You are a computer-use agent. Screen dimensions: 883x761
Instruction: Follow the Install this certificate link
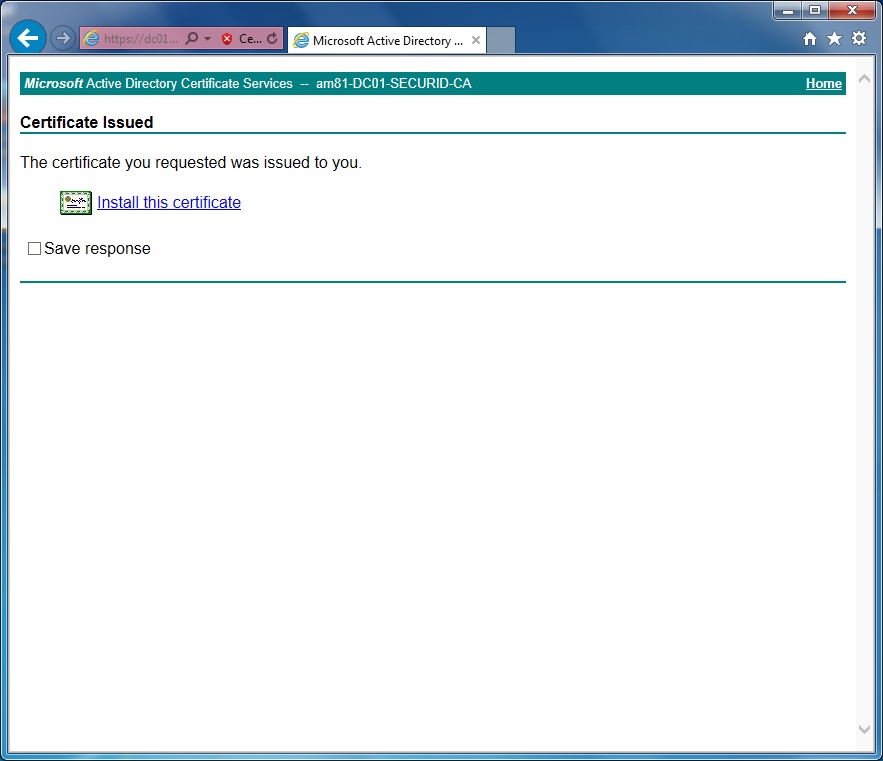168,202
